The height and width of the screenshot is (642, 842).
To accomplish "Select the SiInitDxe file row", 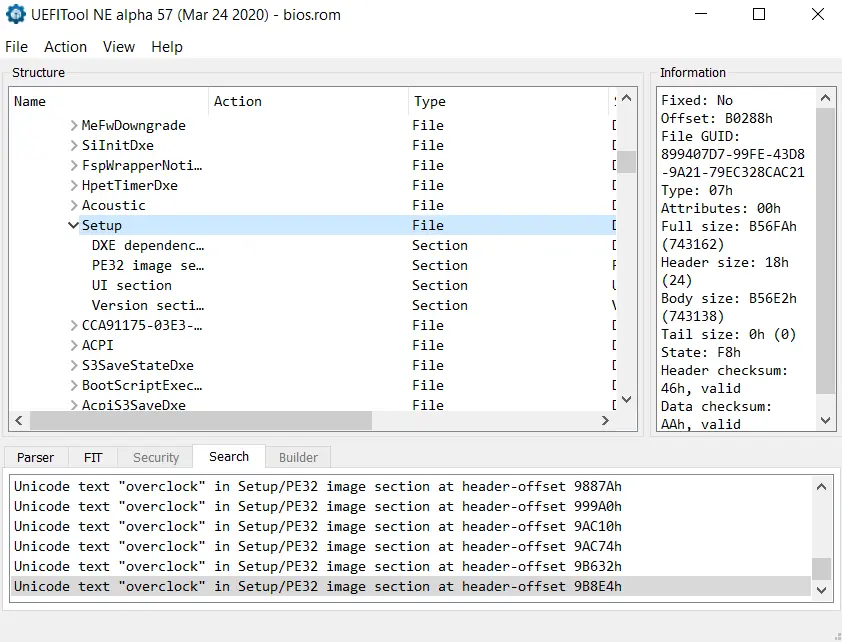I will click(313, 145).
